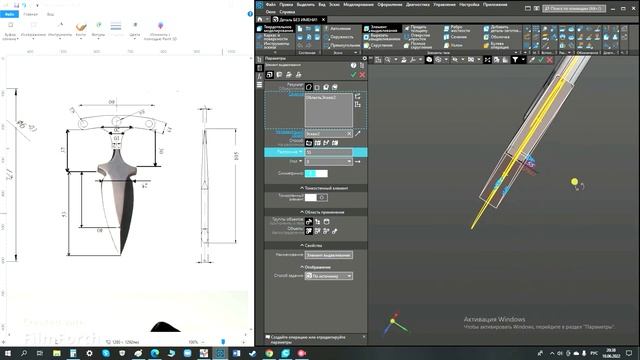The height and width of the screenshot is (360, 640).
Task: Open the Parameters panel settings gear
Action: point(364,58)
